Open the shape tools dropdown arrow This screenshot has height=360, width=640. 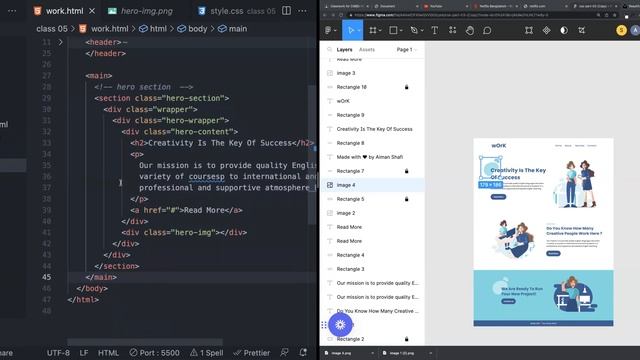pos(401,31)
